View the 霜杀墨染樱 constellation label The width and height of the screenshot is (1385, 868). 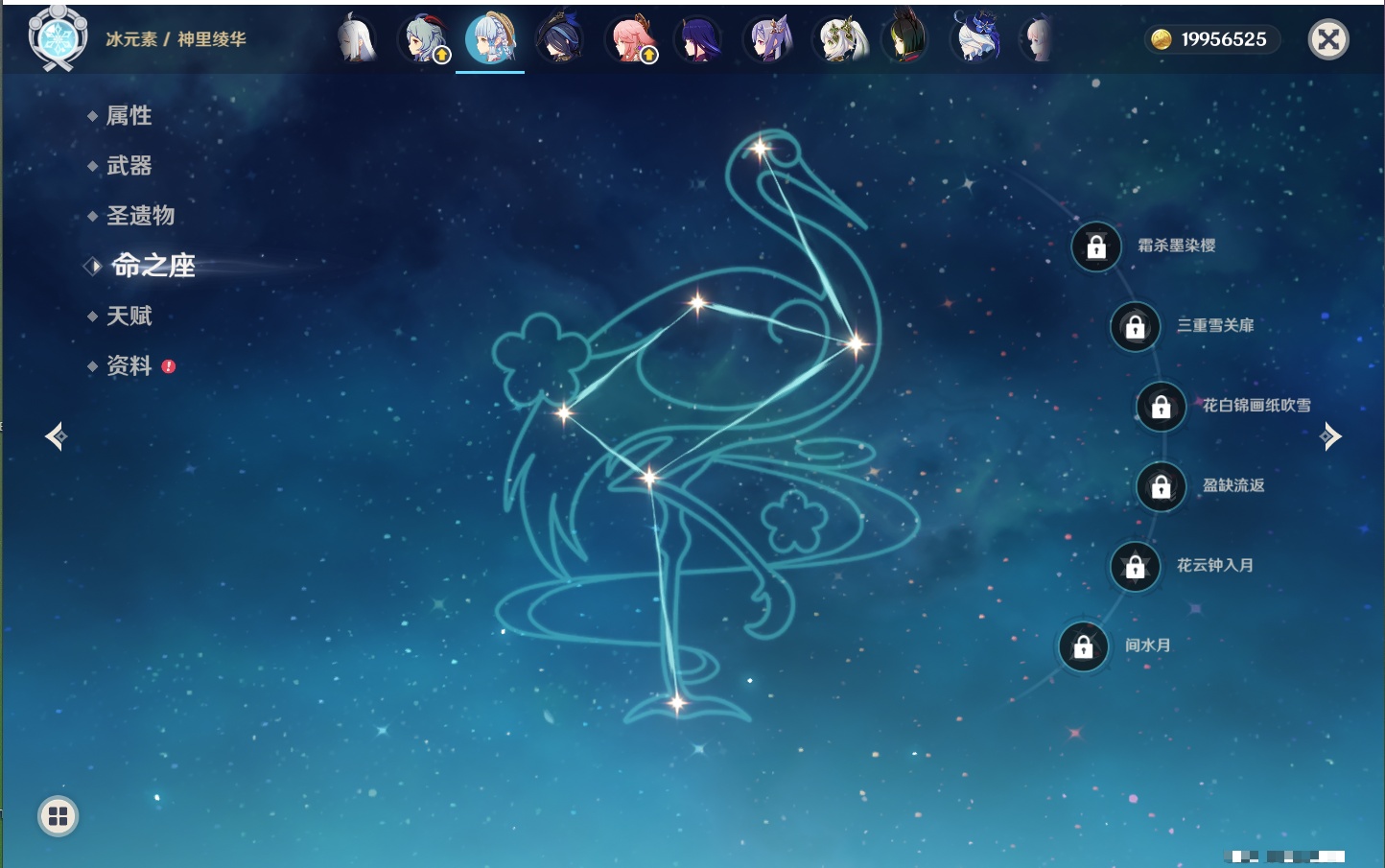click(1176, 246)
